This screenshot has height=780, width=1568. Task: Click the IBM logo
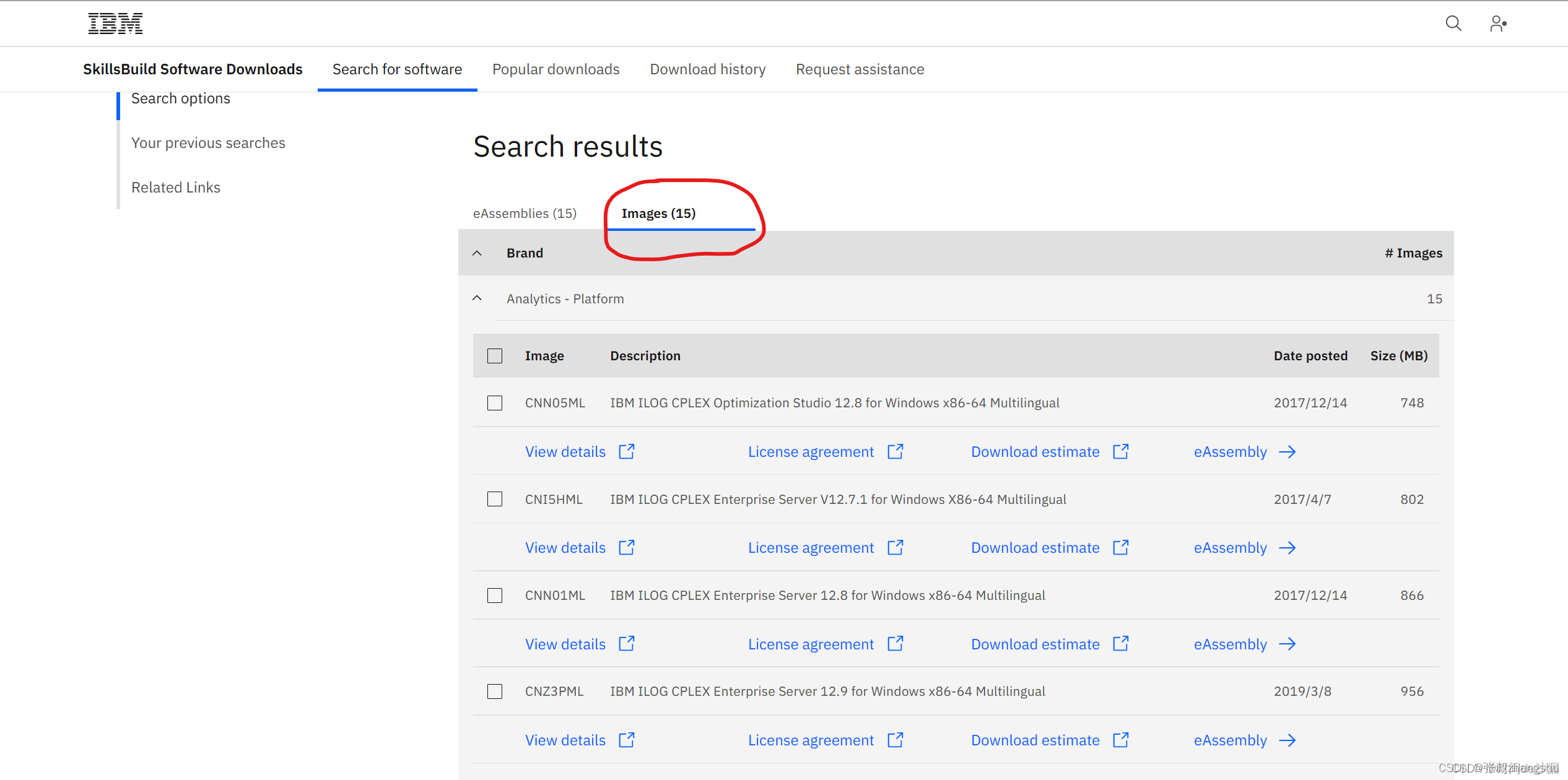(x=115, y=24)
